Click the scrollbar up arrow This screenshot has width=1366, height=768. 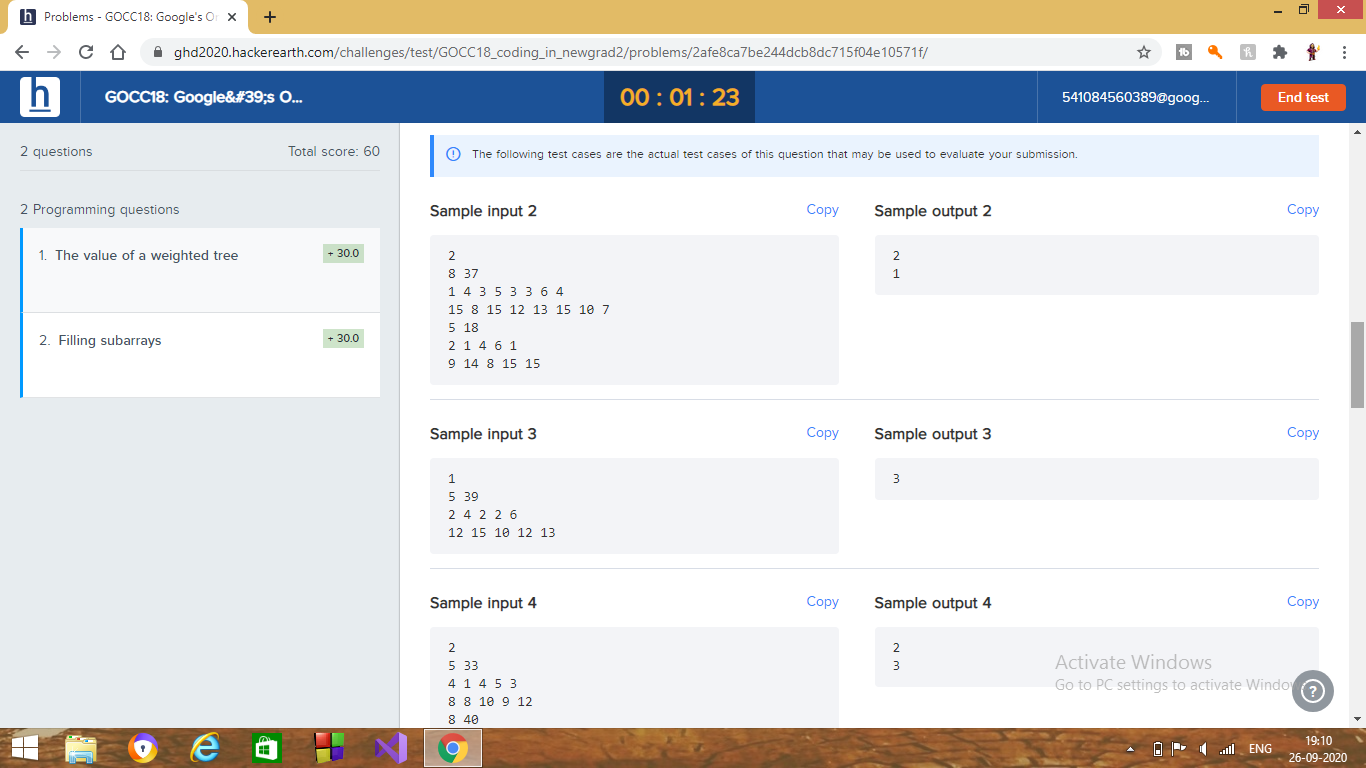1357,131
